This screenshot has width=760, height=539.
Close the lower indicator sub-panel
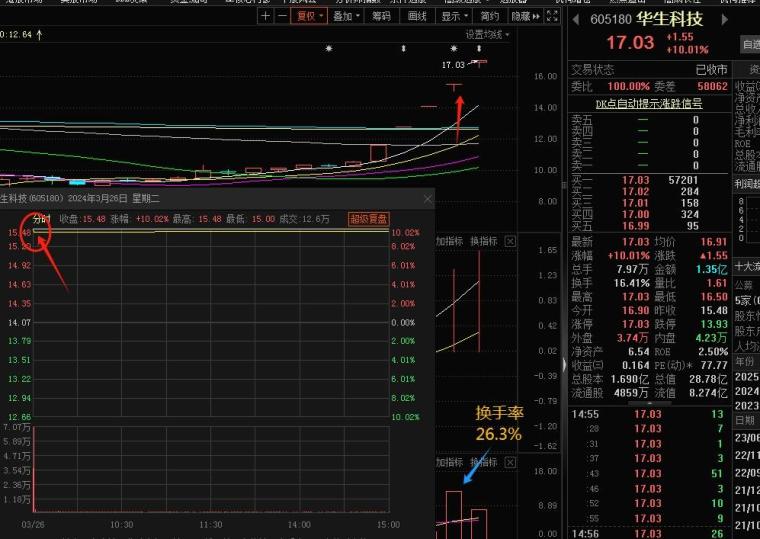pos(510,463)
